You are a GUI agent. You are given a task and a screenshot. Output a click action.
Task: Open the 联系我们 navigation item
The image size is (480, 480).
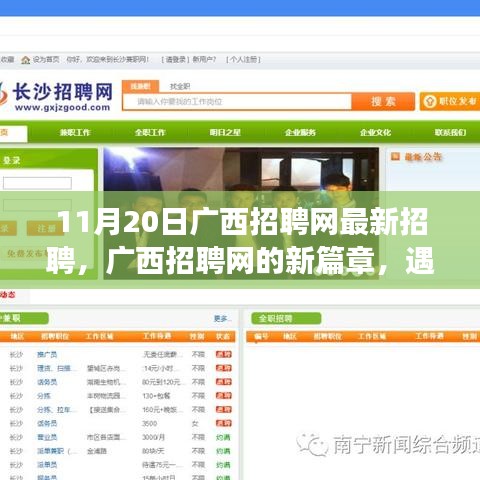click(x=450, y=133)
